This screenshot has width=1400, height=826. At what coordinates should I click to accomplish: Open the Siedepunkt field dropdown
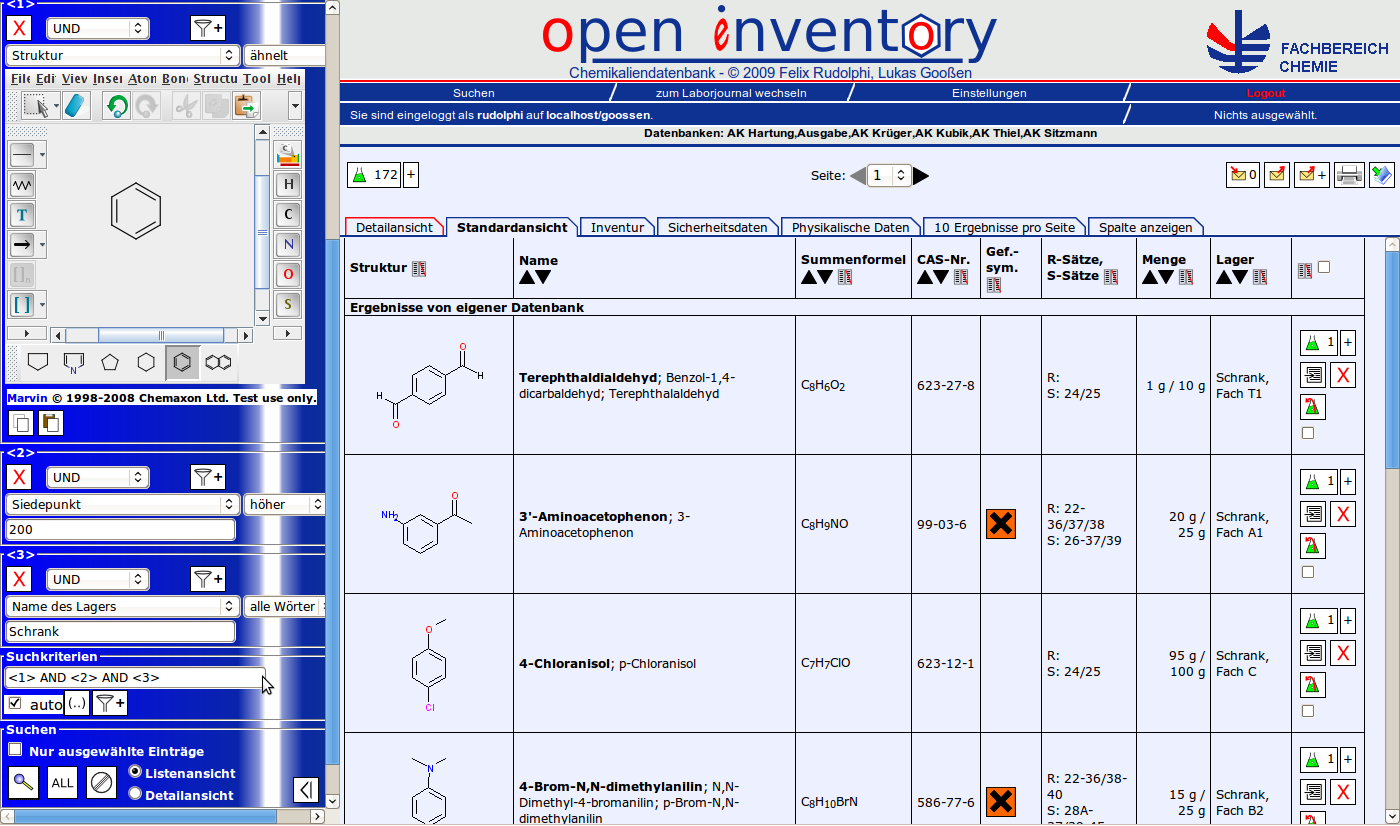[122, 504]
